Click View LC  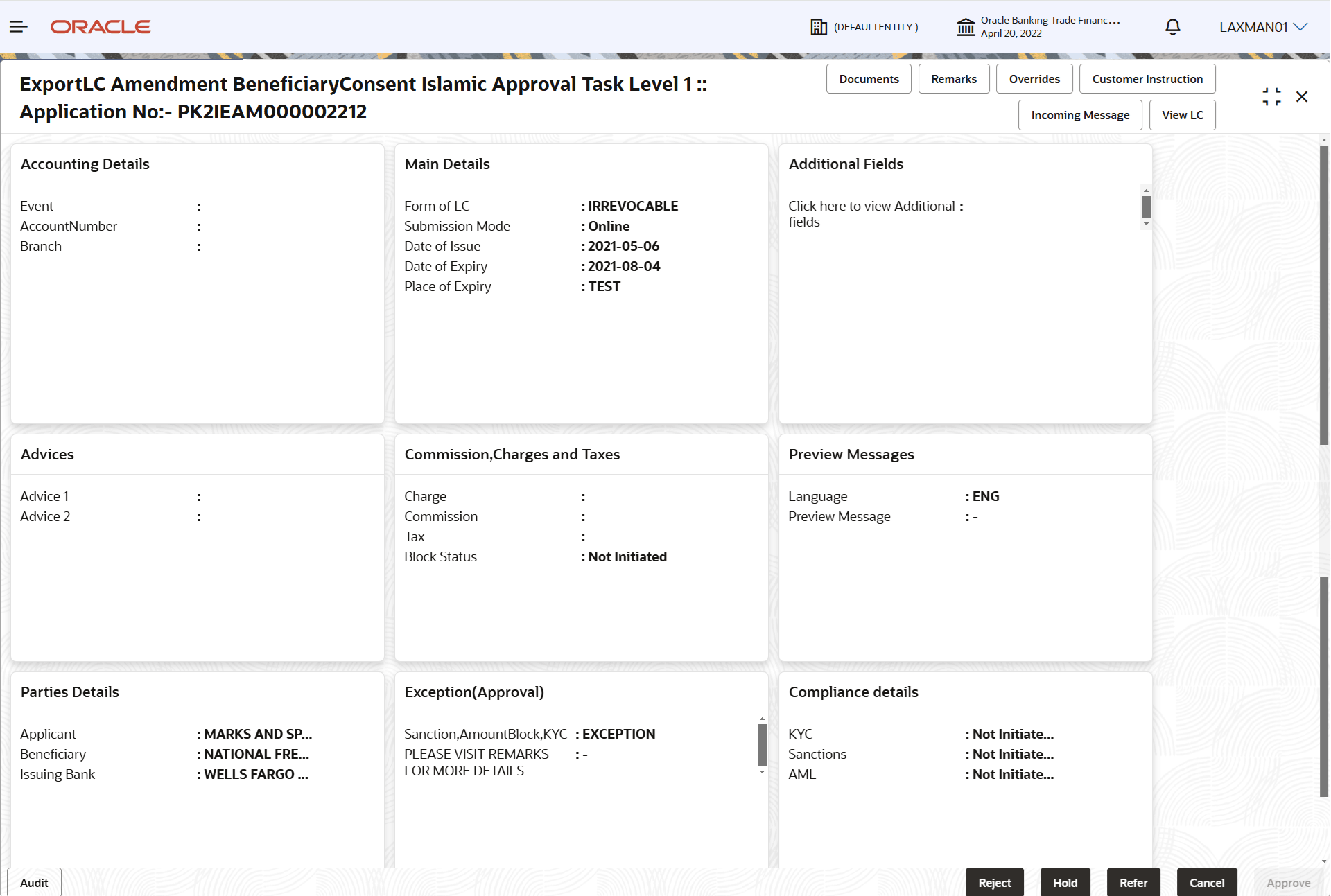point(1183,114)
